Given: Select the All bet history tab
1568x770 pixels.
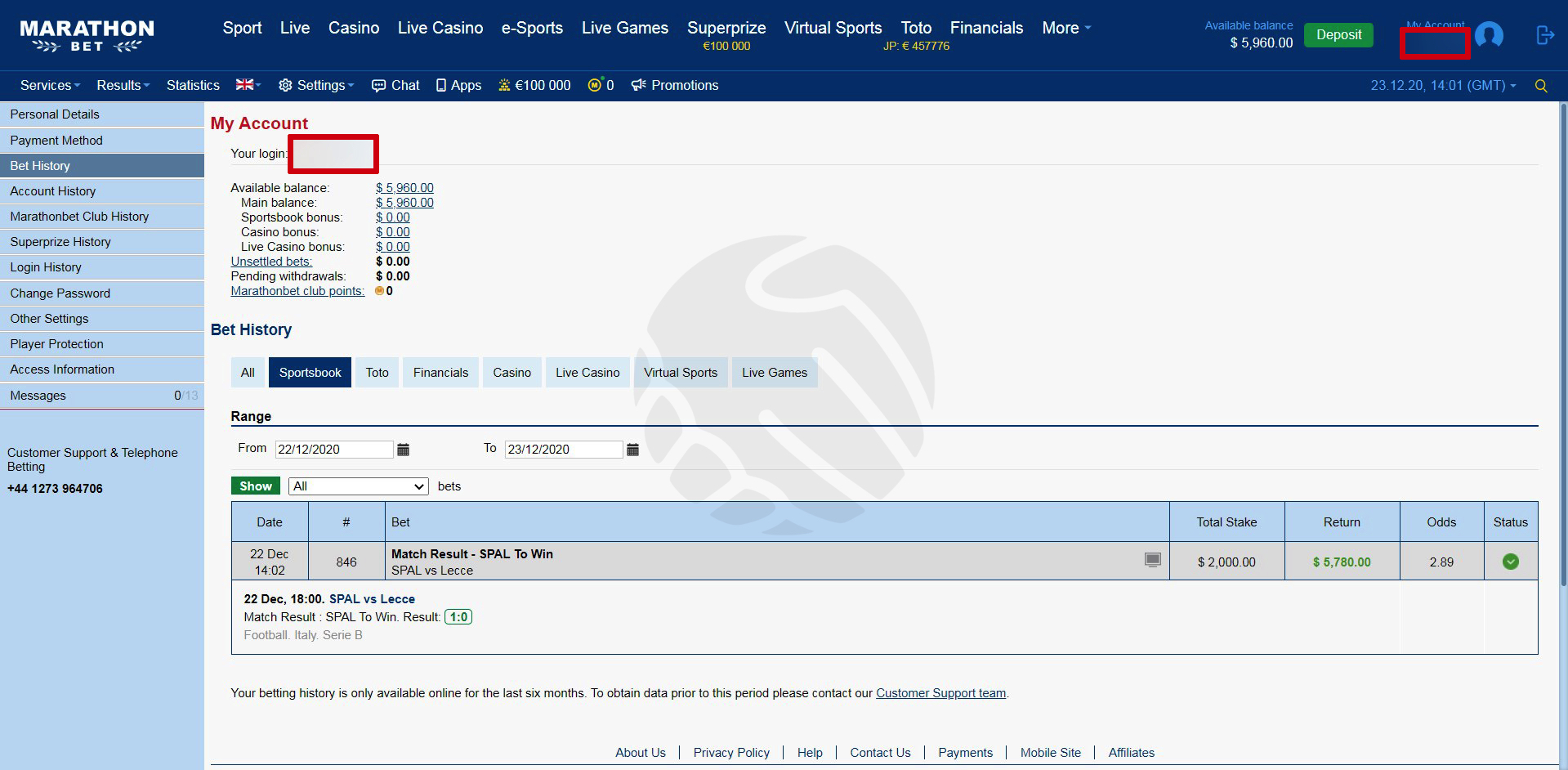Looking at the screenshot, I should [248, 373].
